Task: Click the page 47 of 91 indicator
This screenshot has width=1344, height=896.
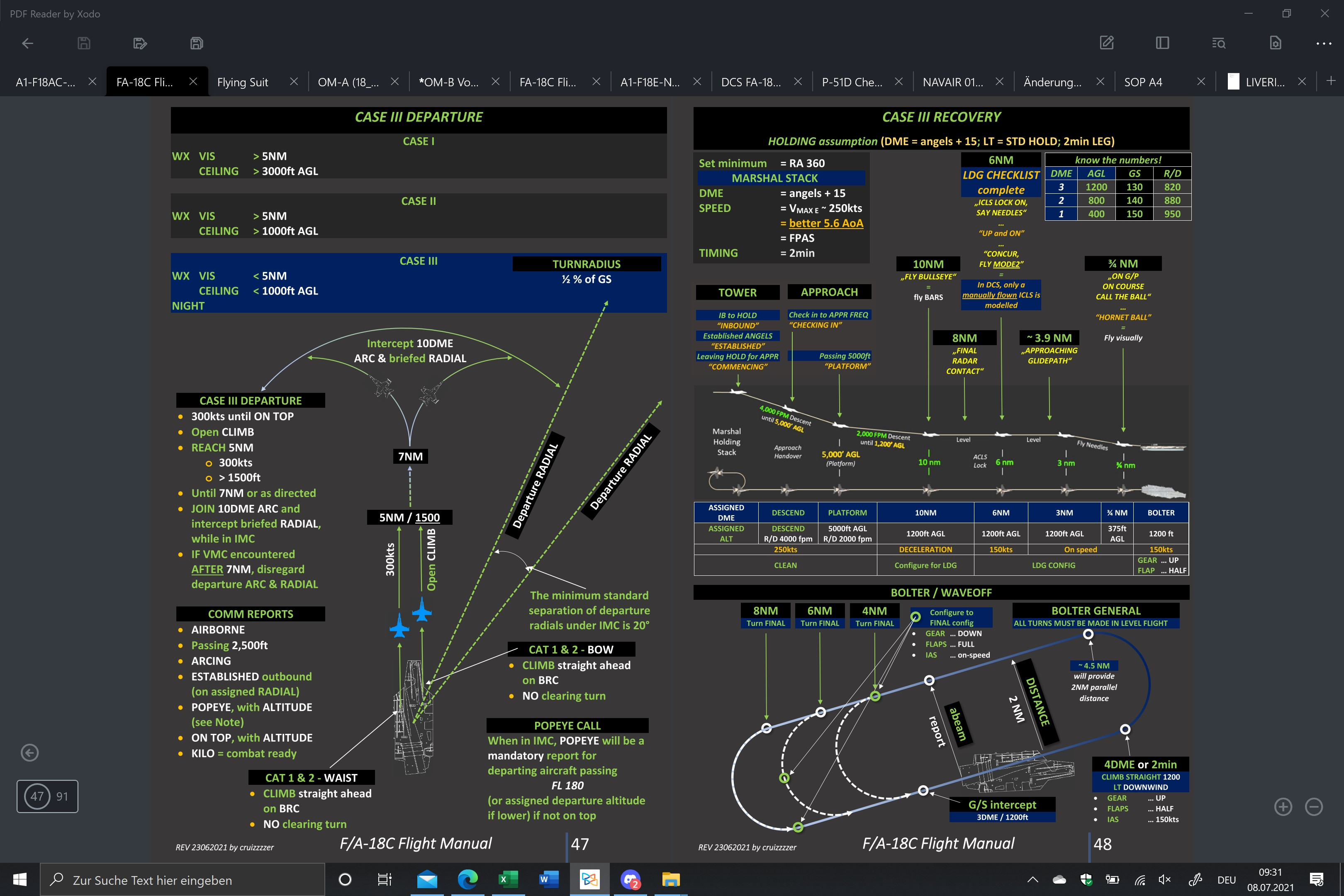Action: (47, 796)
